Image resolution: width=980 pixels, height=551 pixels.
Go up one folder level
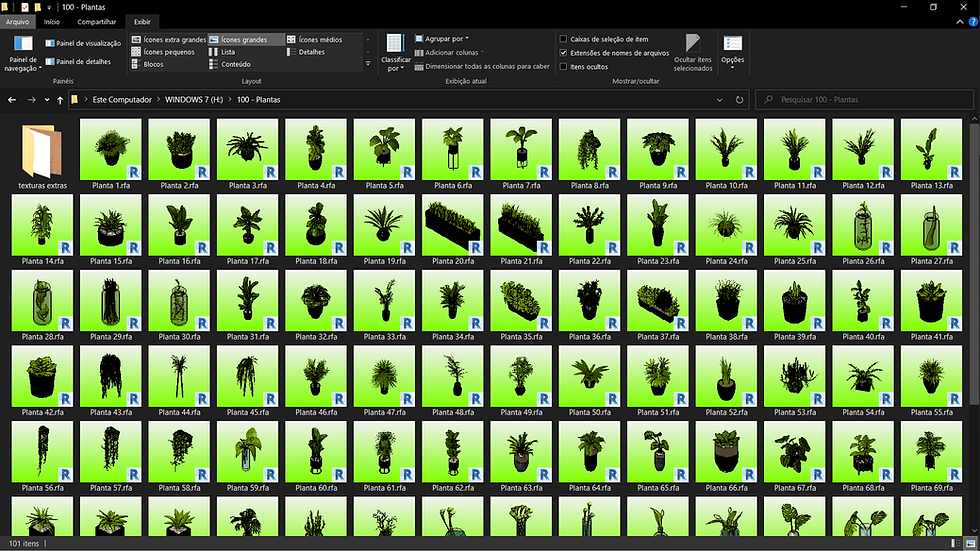point(60,100)
